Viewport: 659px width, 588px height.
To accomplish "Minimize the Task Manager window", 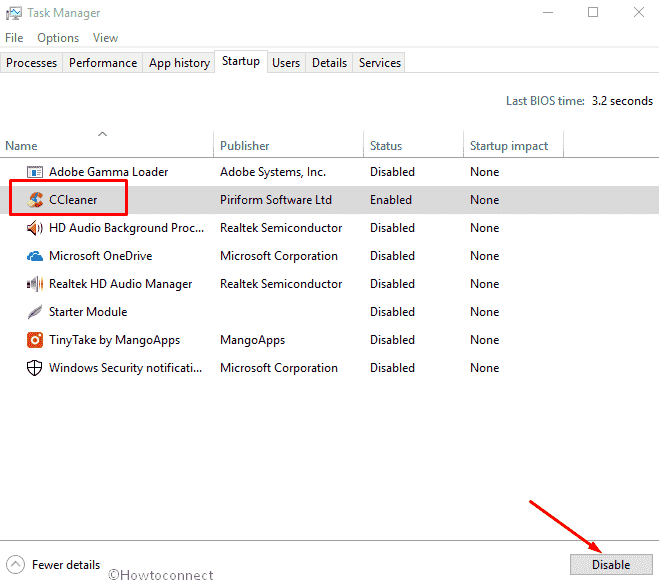I will (548, 13).
